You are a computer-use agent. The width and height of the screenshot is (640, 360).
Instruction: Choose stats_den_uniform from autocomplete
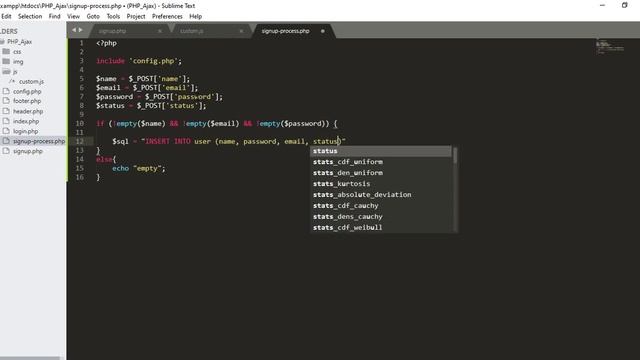pos(381,173)
